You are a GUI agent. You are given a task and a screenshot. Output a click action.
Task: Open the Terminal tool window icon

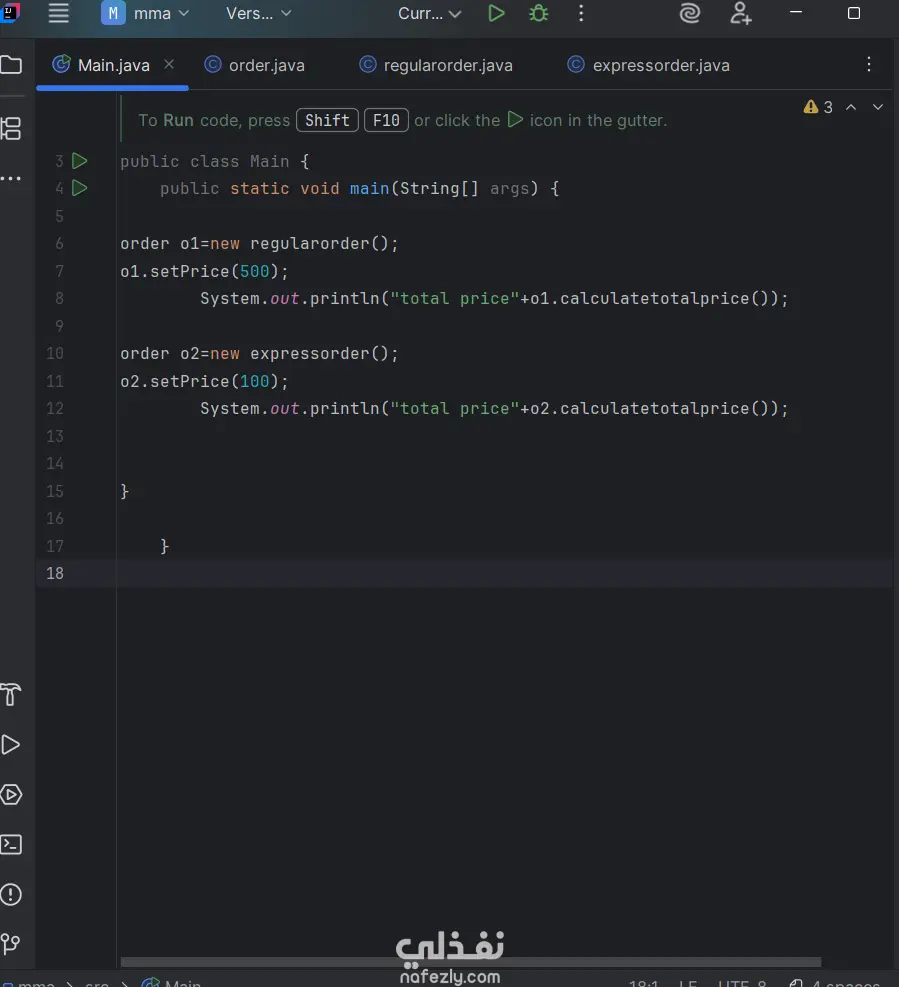[11, 844]
